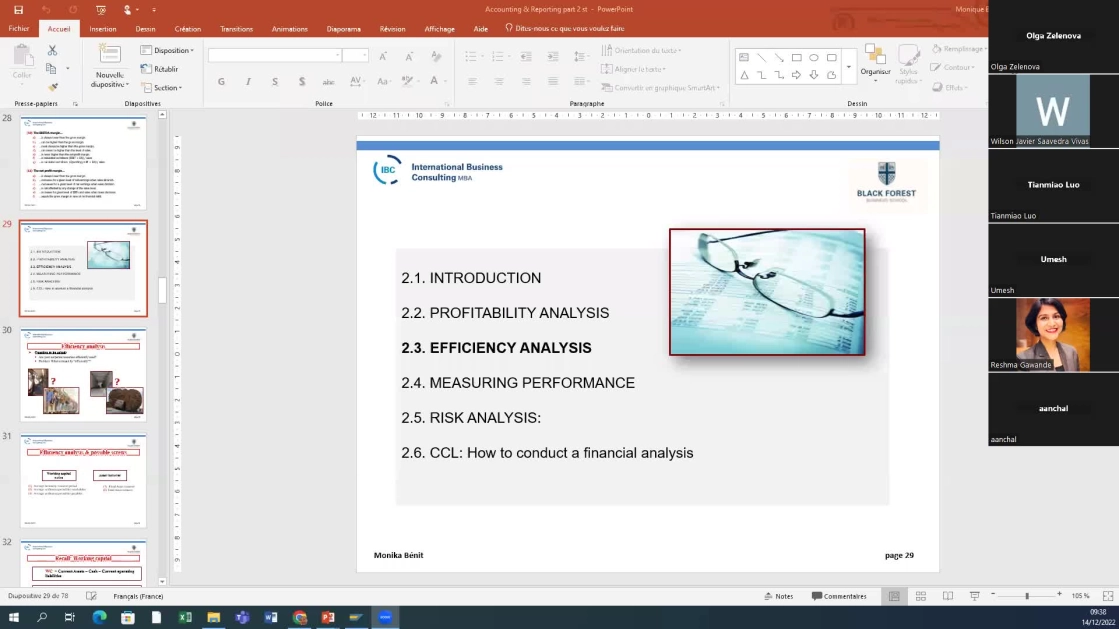Toggle the Notes pane
1119x629 pixels.
pos(778,596)
